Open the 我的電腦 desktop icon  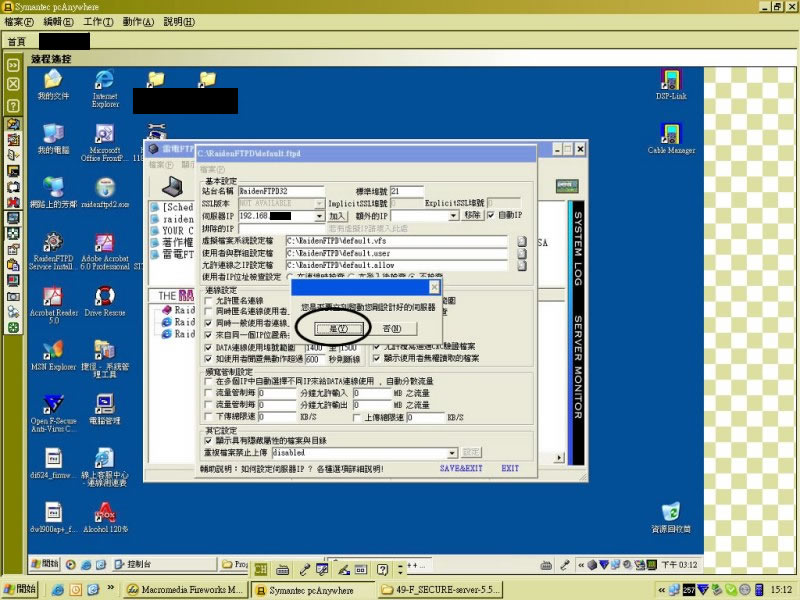tap(53, 139)
